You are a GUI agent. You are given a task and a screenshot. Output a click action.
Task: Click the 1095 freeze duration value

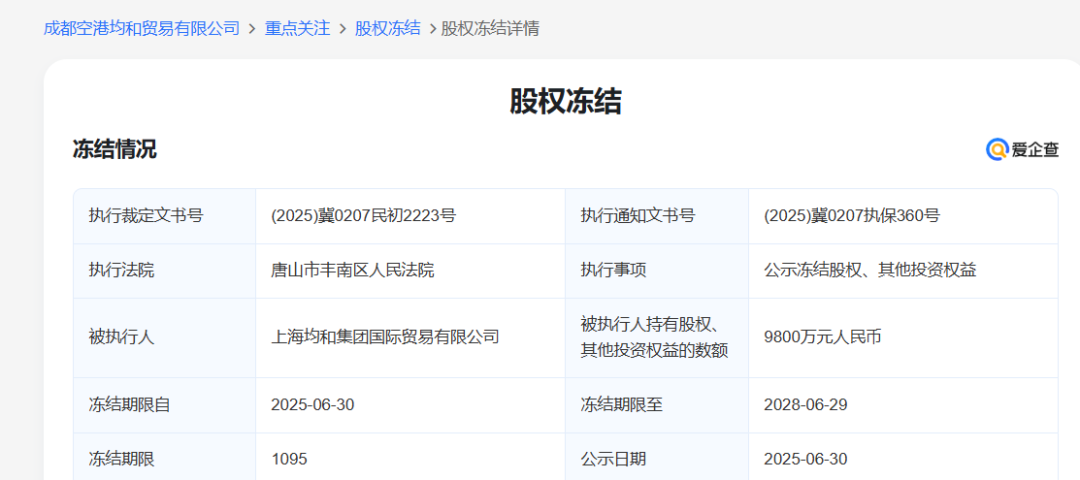[x=289, y=459]
